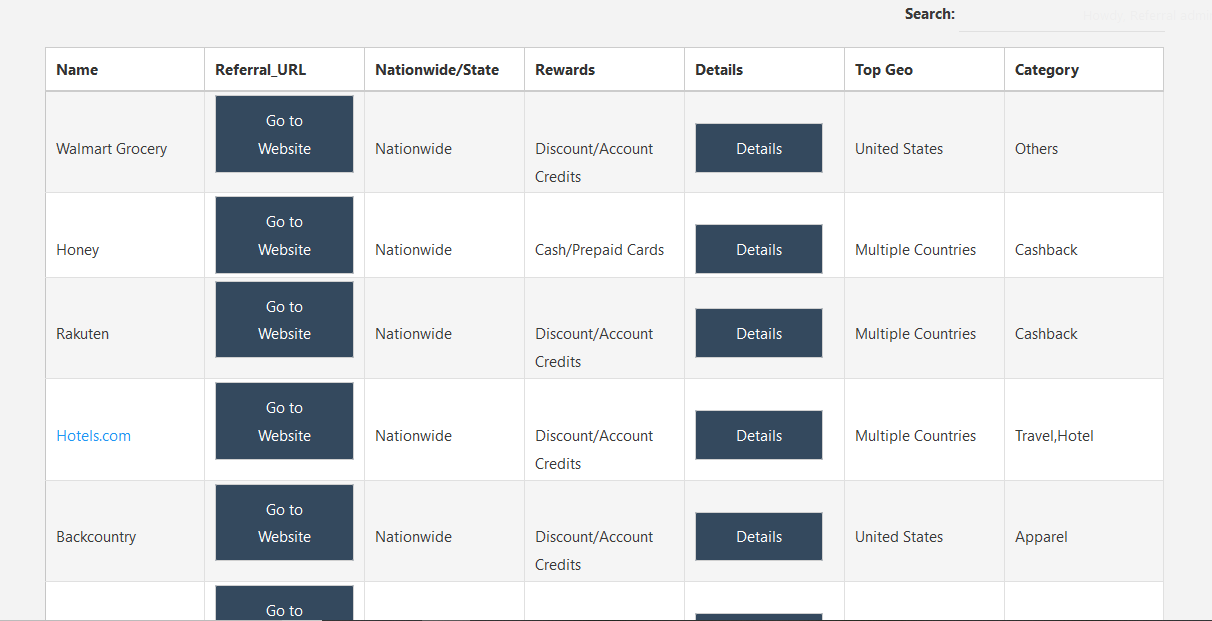Viewport: 1212px width, 621px height.
Task: Open Details for Honey
Action: click(x=759, y=249)
